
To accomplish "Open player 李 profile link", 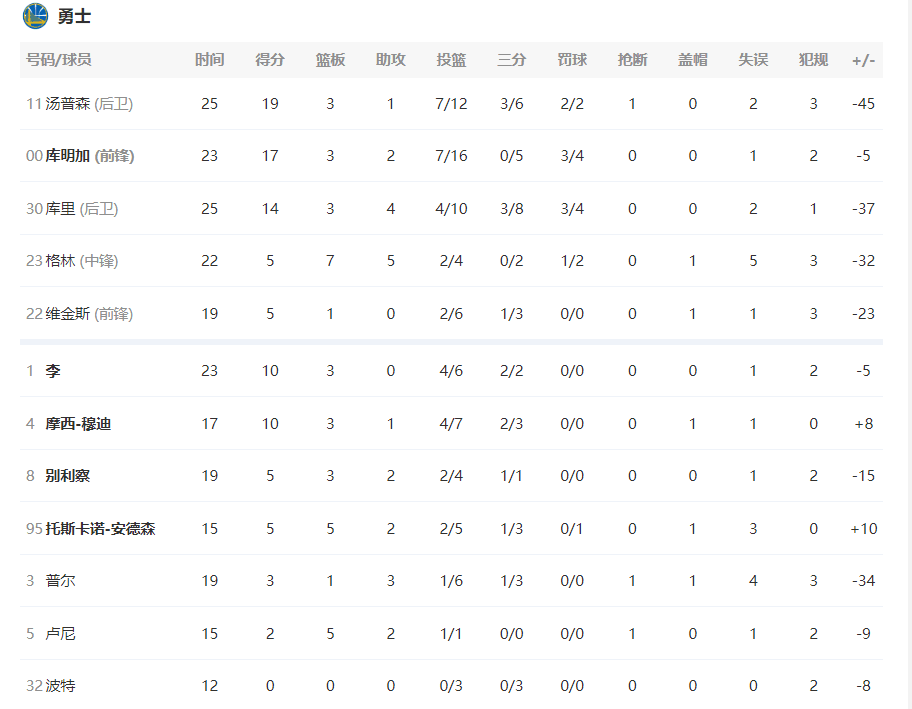I will point(53,371).
